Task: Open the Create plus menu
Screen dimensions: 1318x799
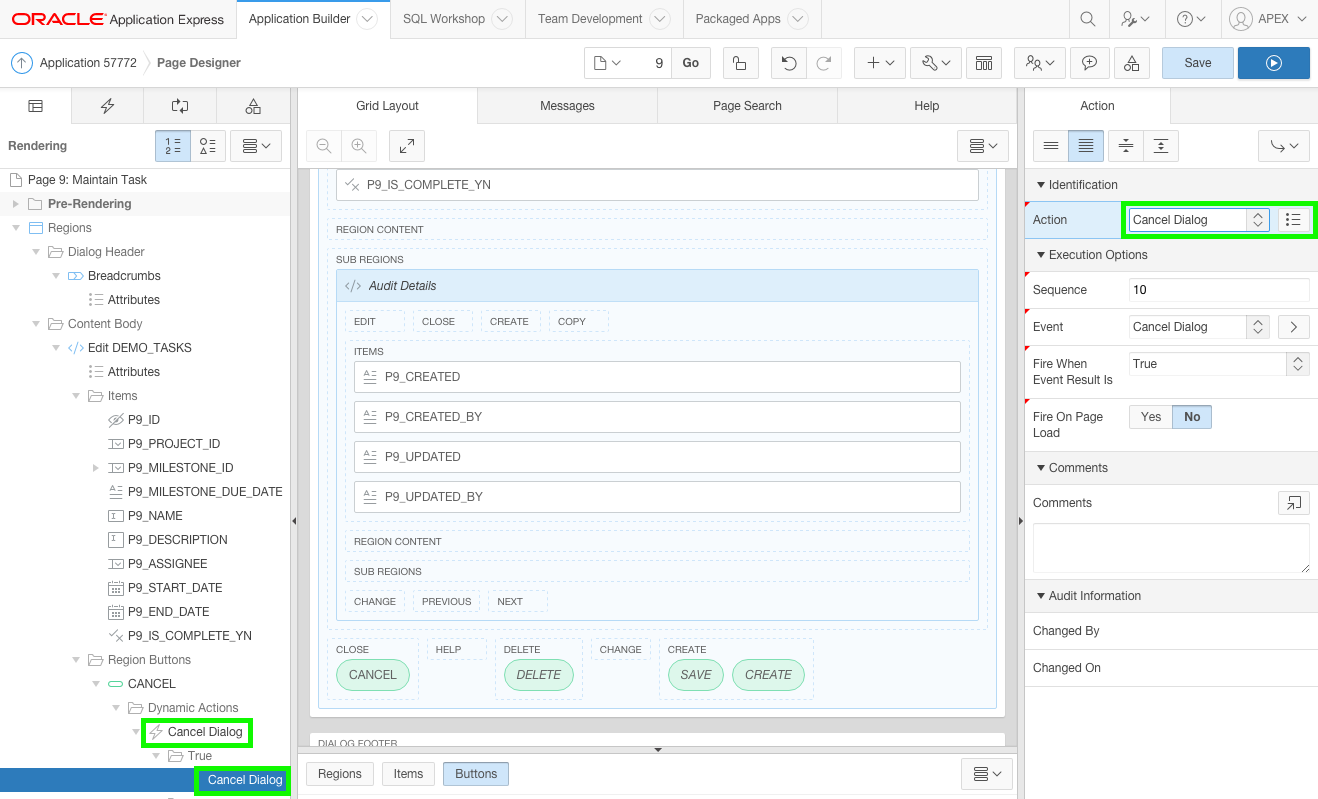Action: click(880, 63)
